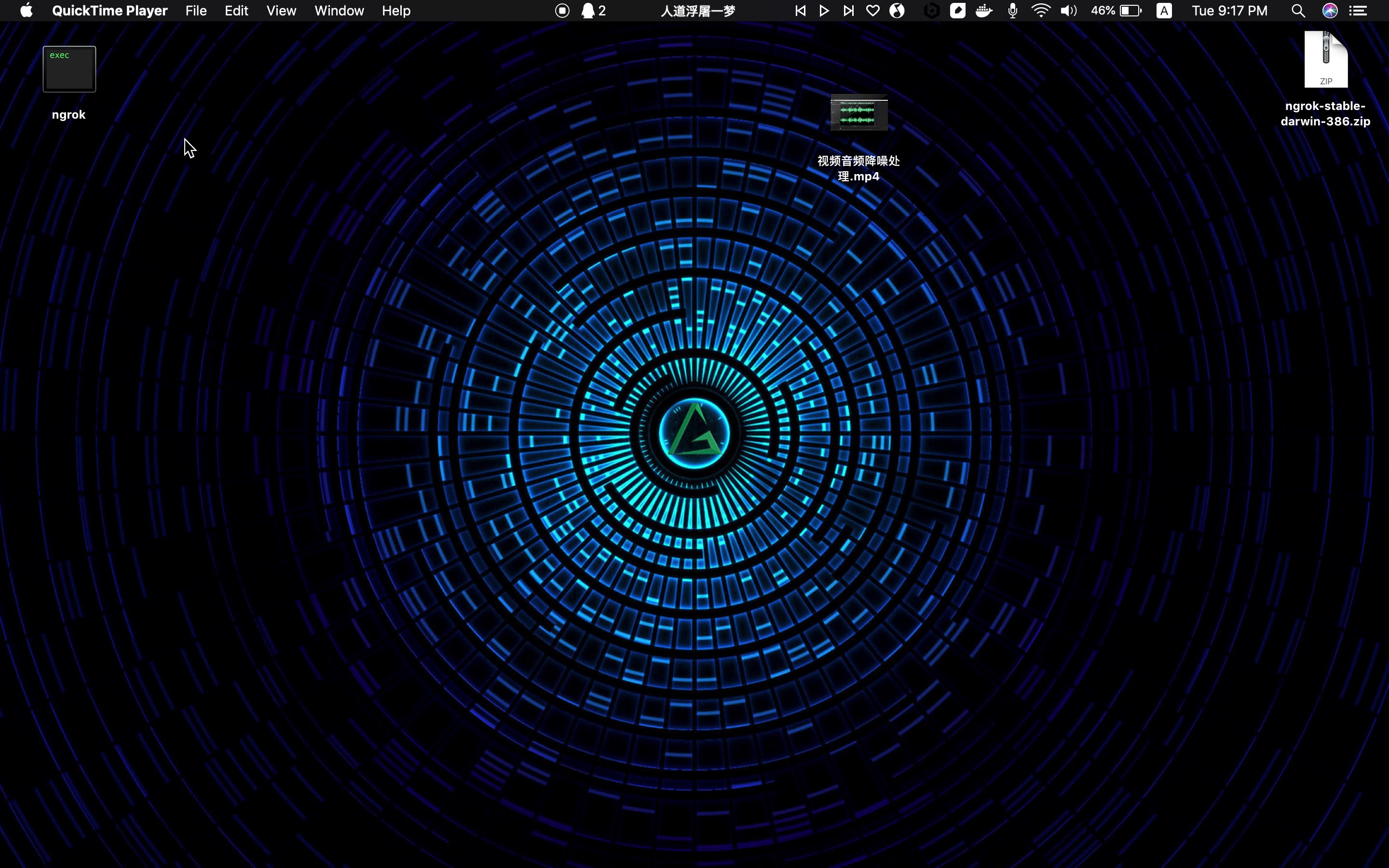This screenshot has width=1389, height=868.
Task: Open the Edit menu
Action: pos(236,11)
